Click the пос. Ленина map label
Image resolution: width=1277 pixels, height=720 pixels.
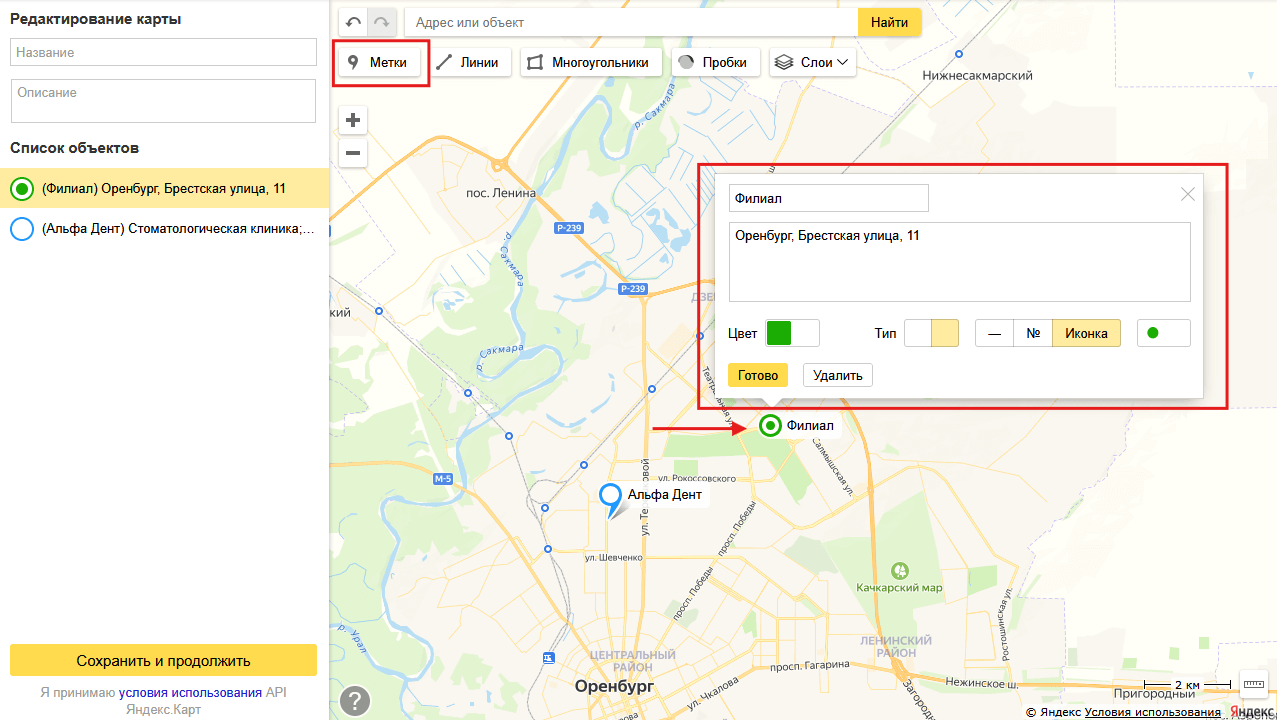coord(501,193)
